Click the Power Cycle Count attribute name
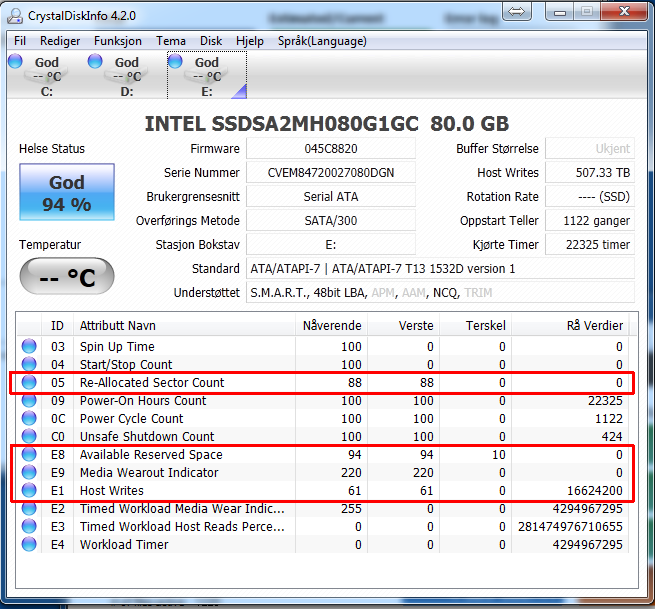Image resolution: width=655 pixels, height=609 pixels. (x=132, y=418)
